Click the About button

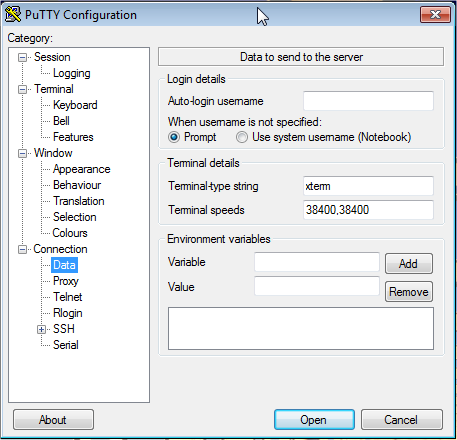[x=53, y=420]
